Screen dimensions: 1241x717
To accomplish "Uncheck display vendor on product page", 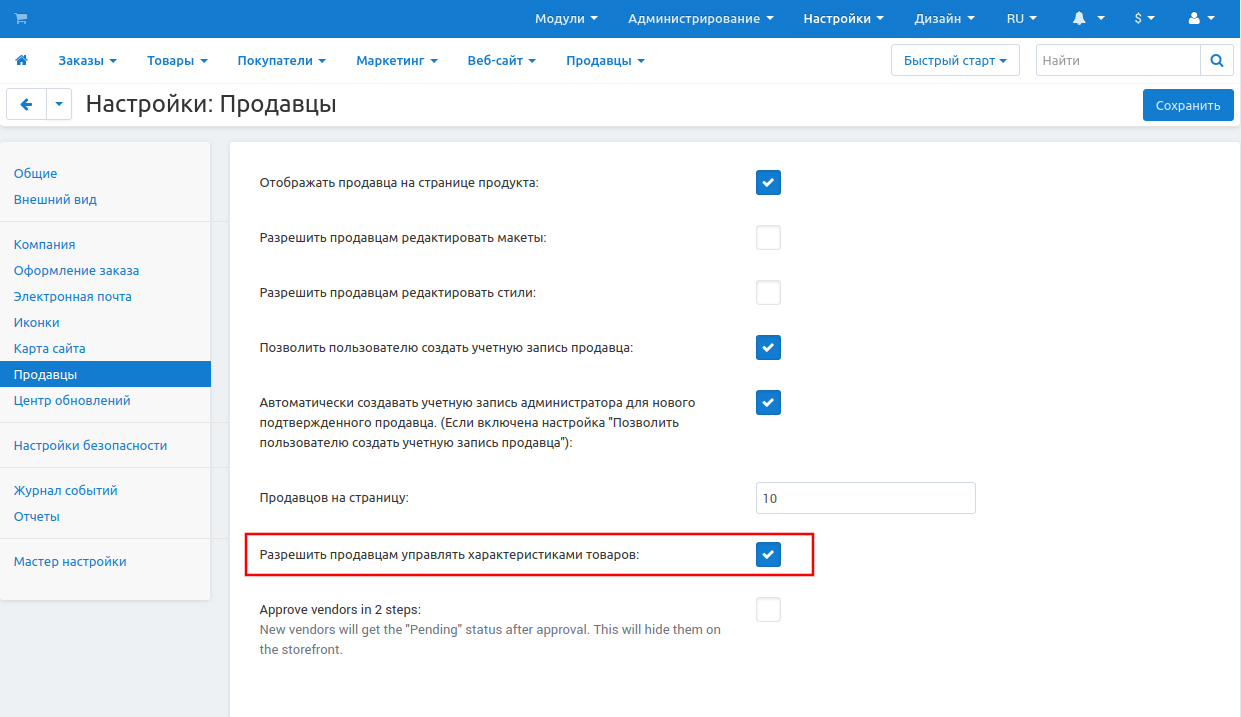I will pyautogui.click(x=768, y=182).
